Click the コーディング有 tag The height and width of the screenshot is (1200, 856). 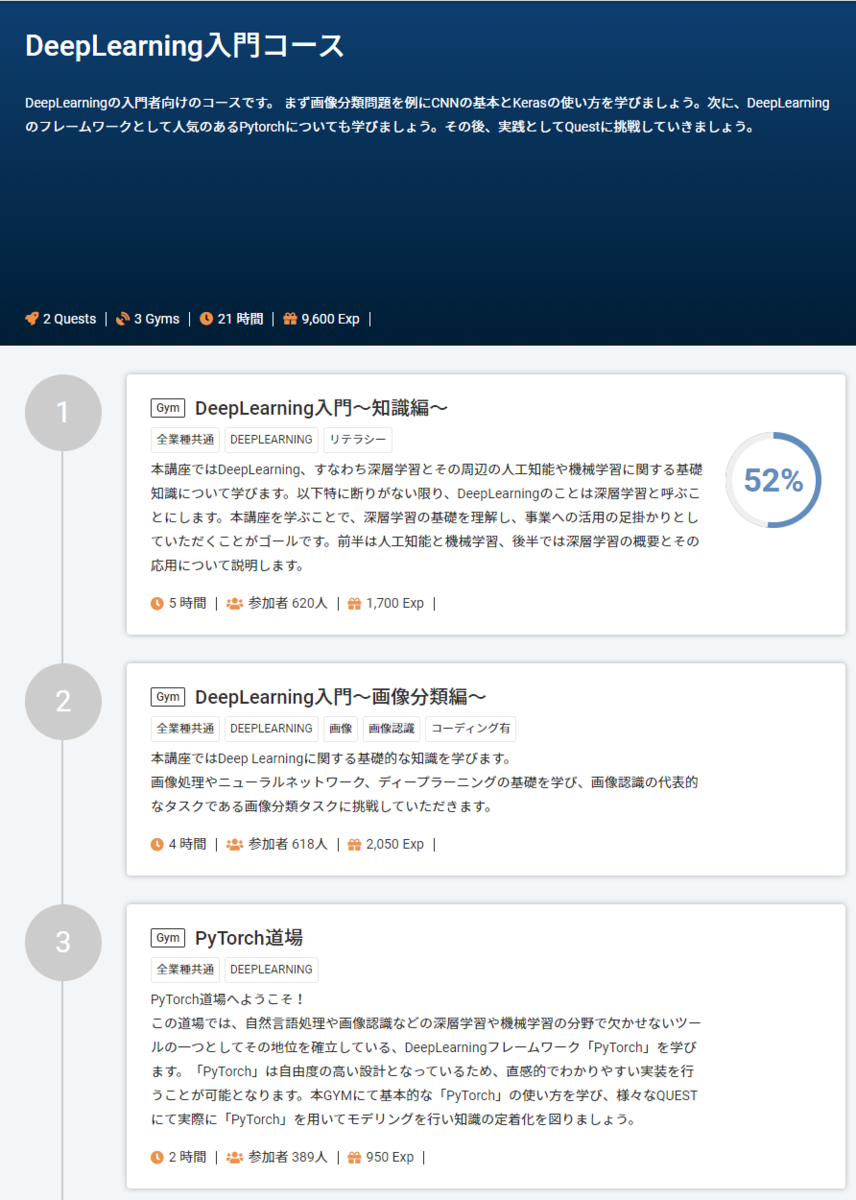click(x=472, y=728)
